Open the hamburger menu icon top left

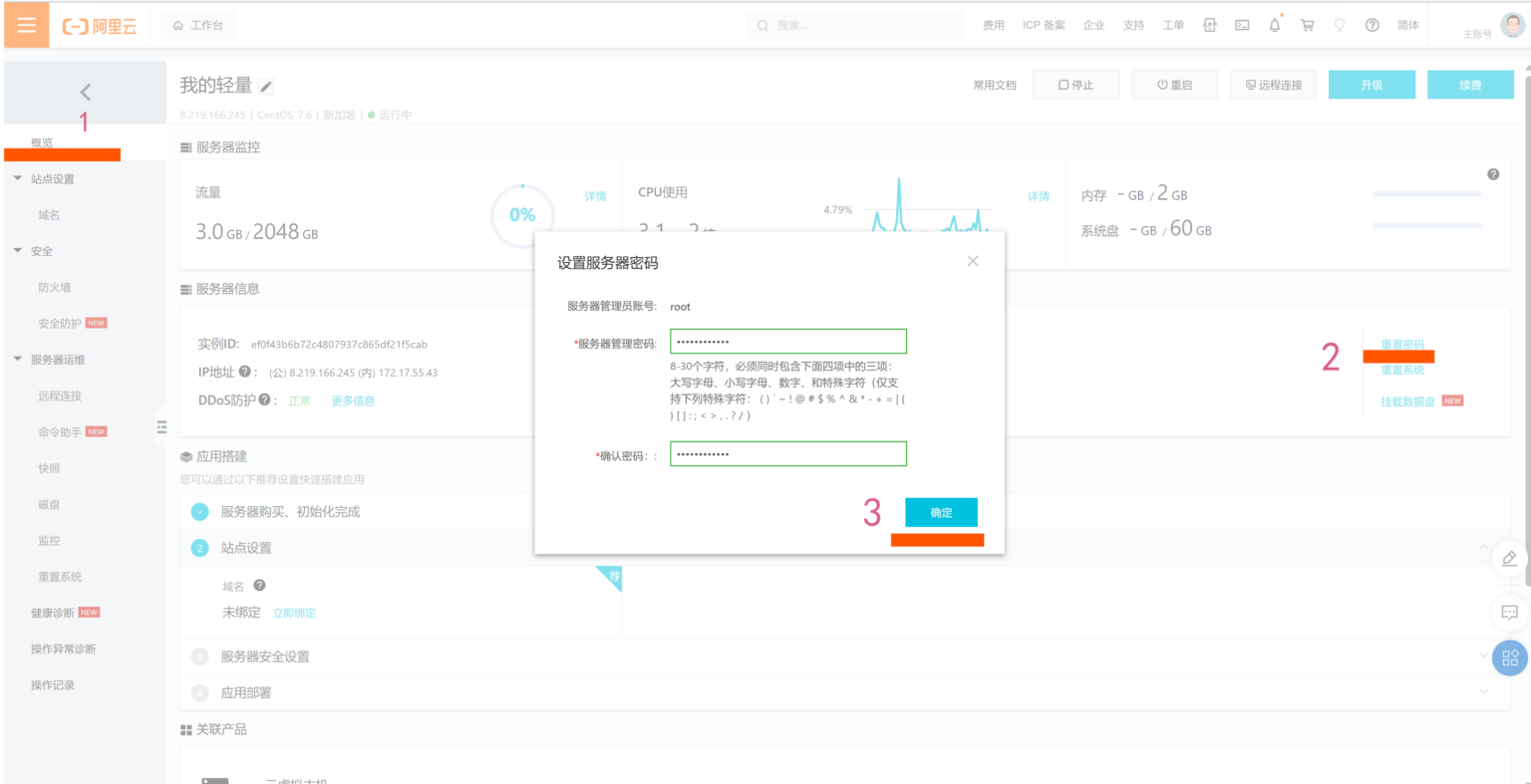click(x=26, y=24)
